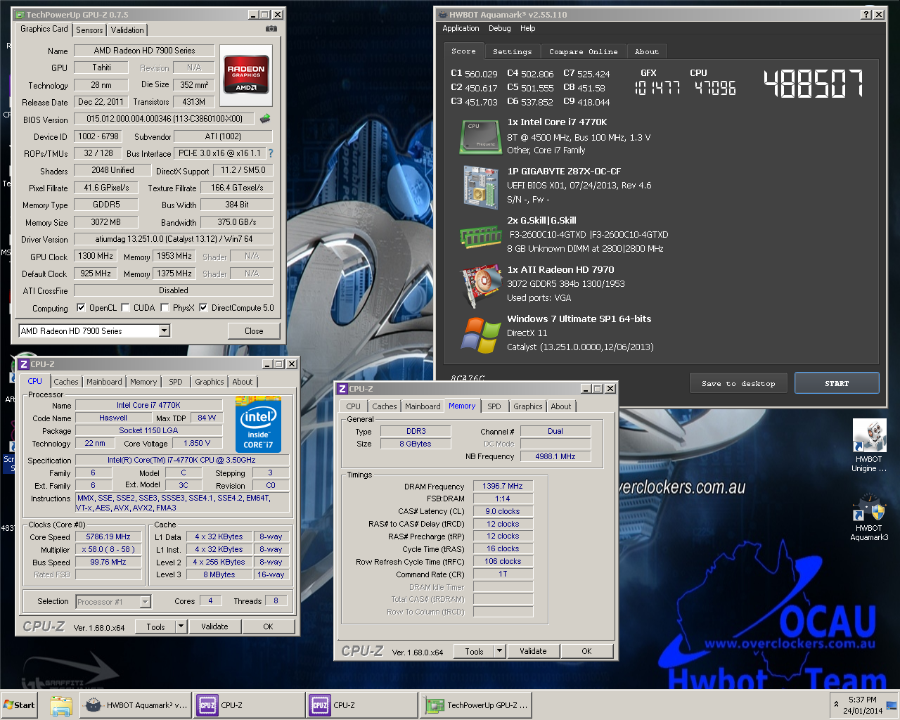Click OK button in memory CPU-Z window
Viewport: 900px width, 720px height.
(587, 651)
